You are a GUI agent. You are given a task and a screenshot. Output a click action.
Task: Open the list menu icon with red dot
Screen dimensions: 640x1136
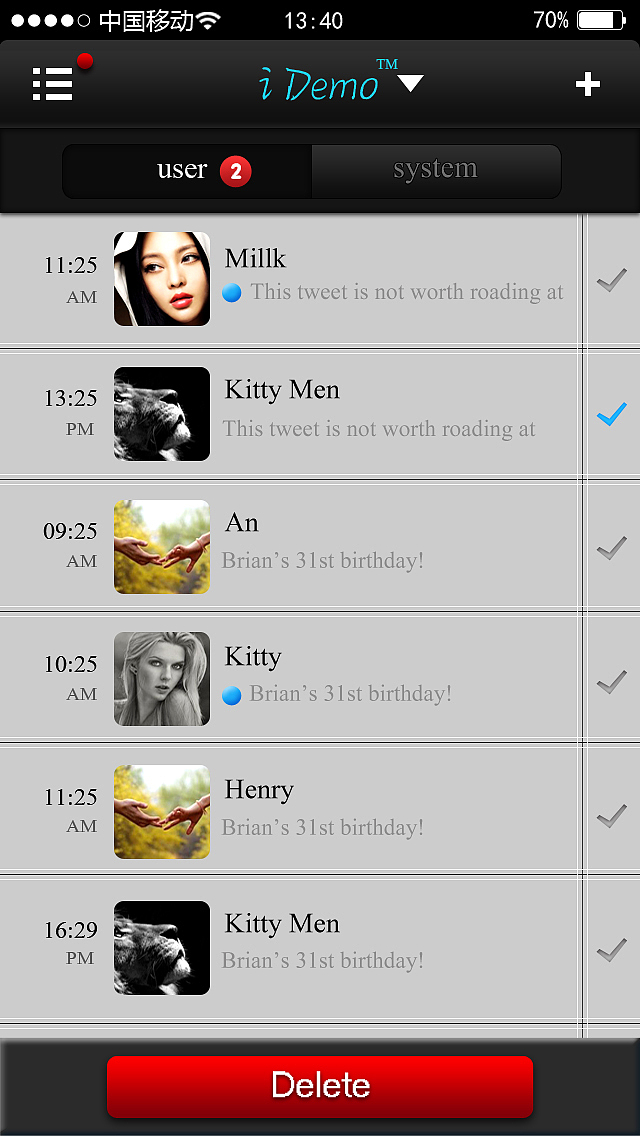[x=53, y=84]
